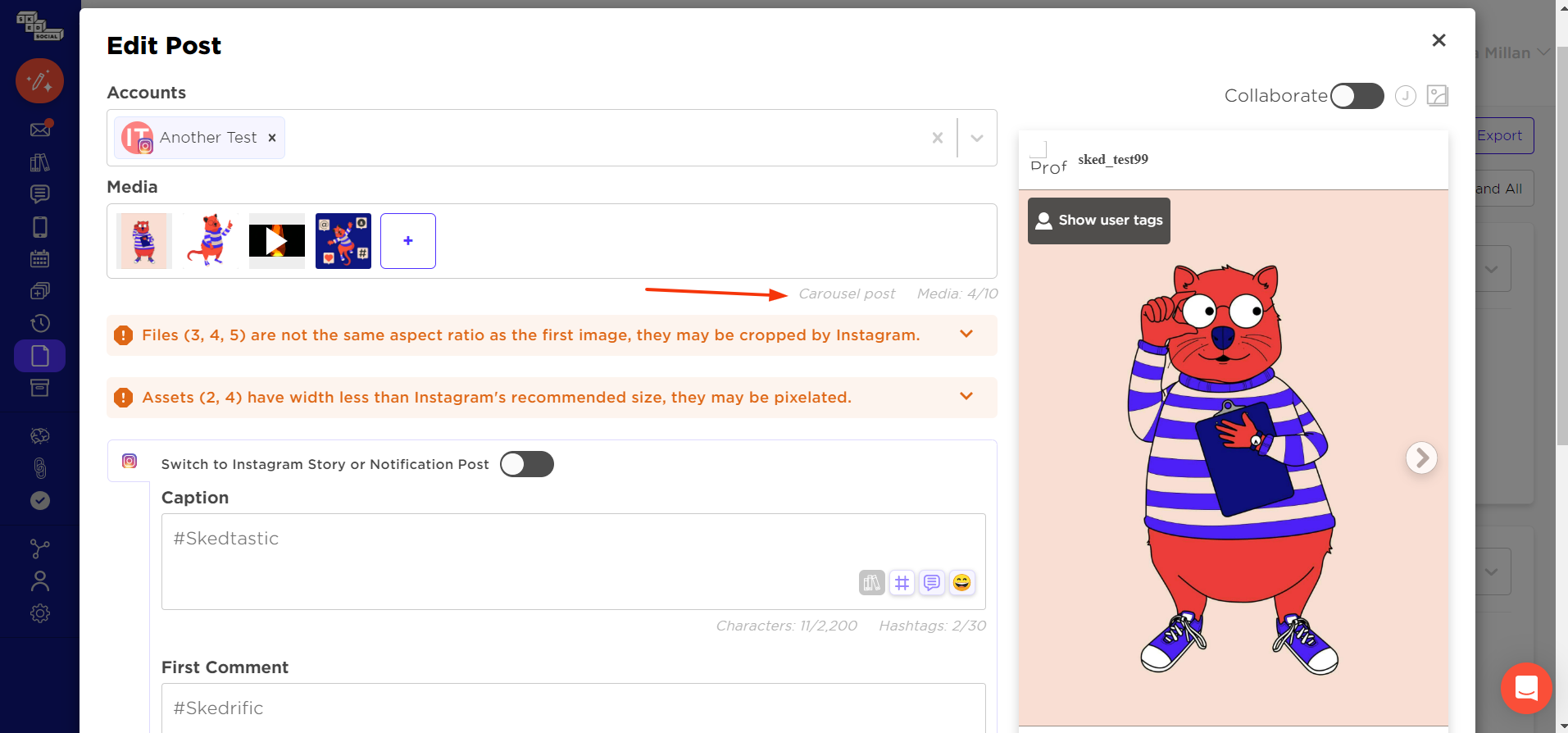Click the sked_test99 username in preview
This screenshot has height=733, width=1568.
tap(1113, 159)
